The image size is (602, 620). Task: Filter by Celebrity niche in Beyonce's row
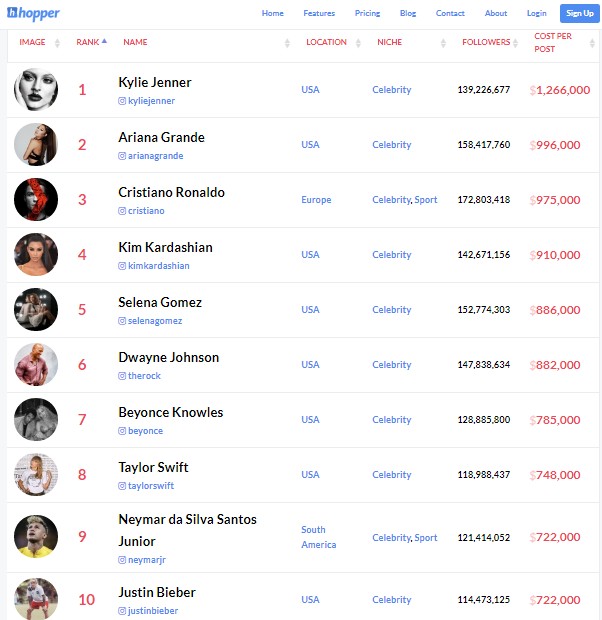[x=392, y=420]
